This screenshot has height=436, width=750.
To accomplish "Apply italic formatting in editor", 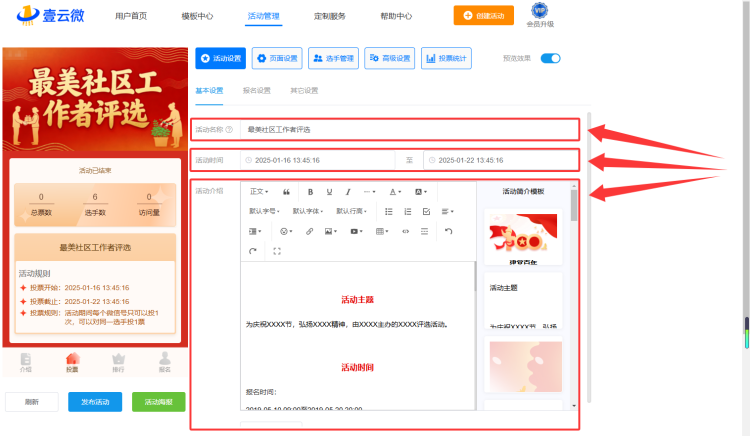I will (x=348, y=192).
